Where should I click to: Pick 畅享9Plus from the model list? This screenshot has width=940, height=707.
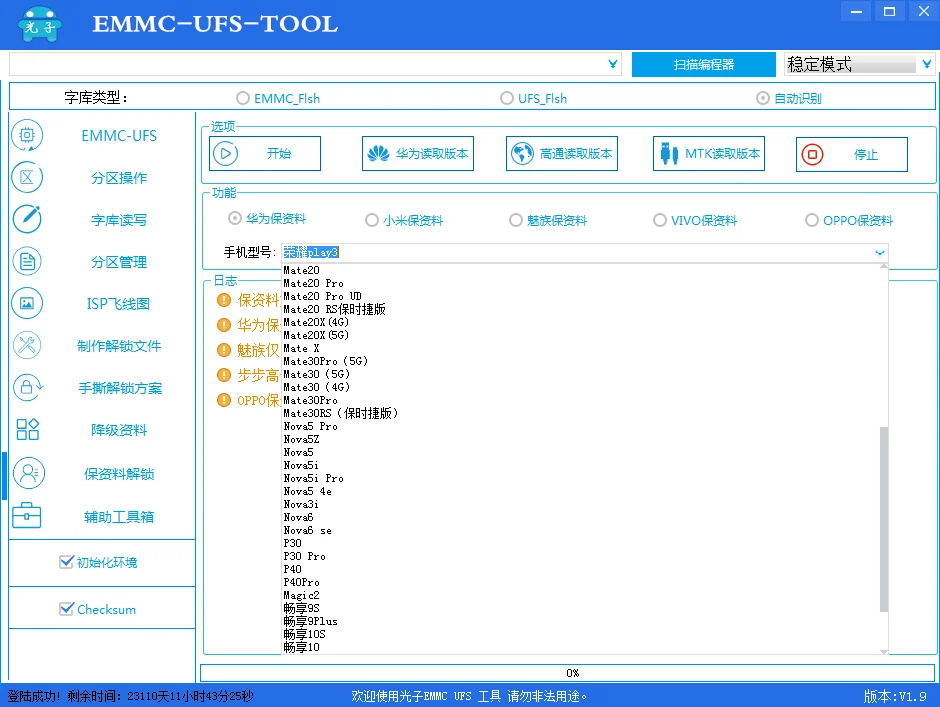pyautogui.click(x=311, y=621)
